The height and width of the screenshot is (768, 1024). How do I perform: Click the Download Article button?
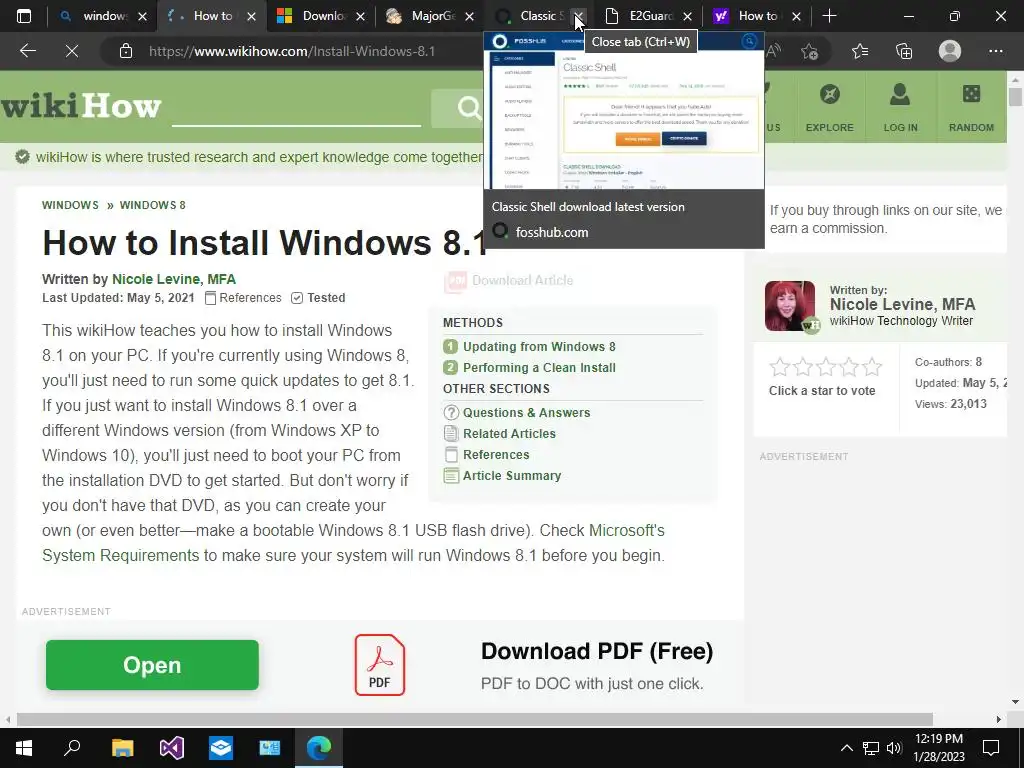click(509, 281)
